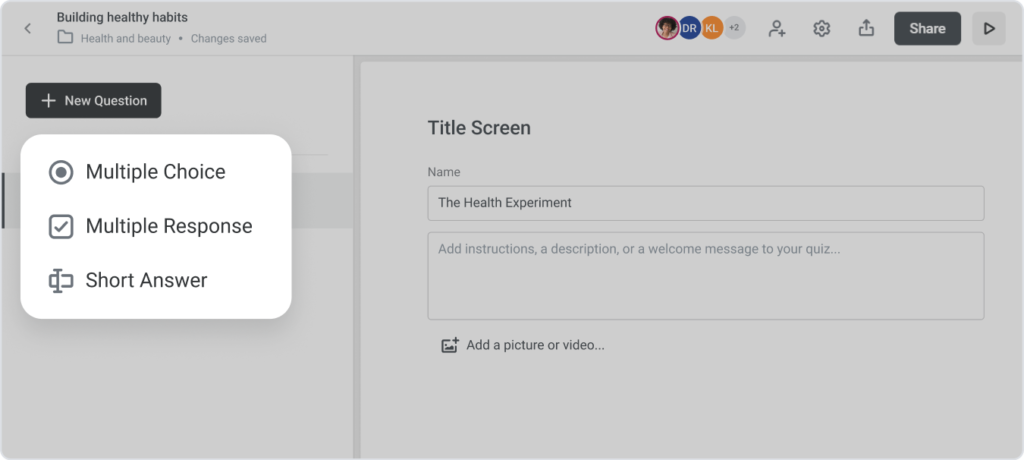Screen dimensions: 1024x460
Task: Choose Multiple Choice question type
Action: (155, 172)
